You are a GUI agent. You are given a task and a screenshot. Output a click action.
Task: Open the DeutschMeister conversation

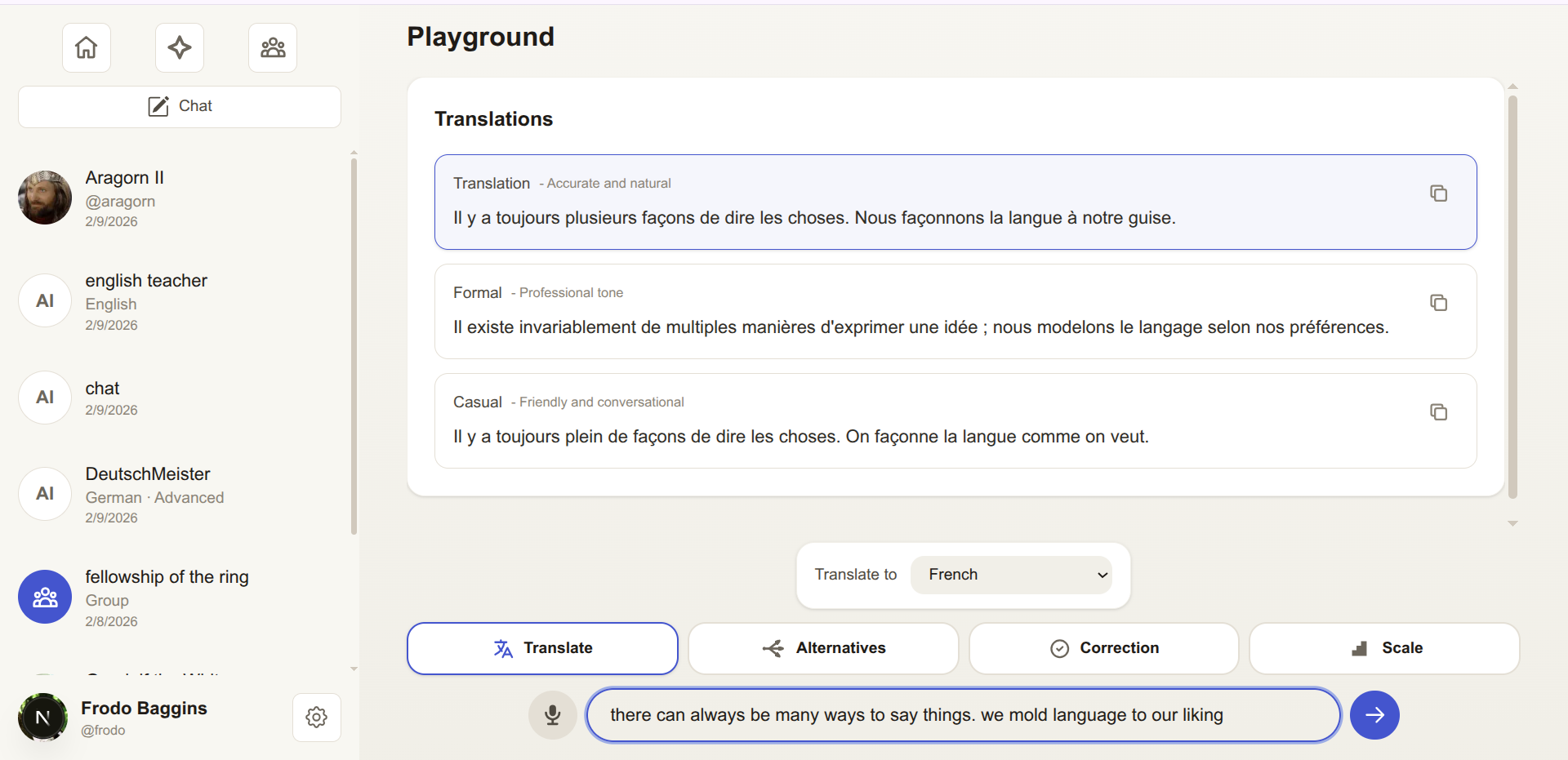pos(180,495)
